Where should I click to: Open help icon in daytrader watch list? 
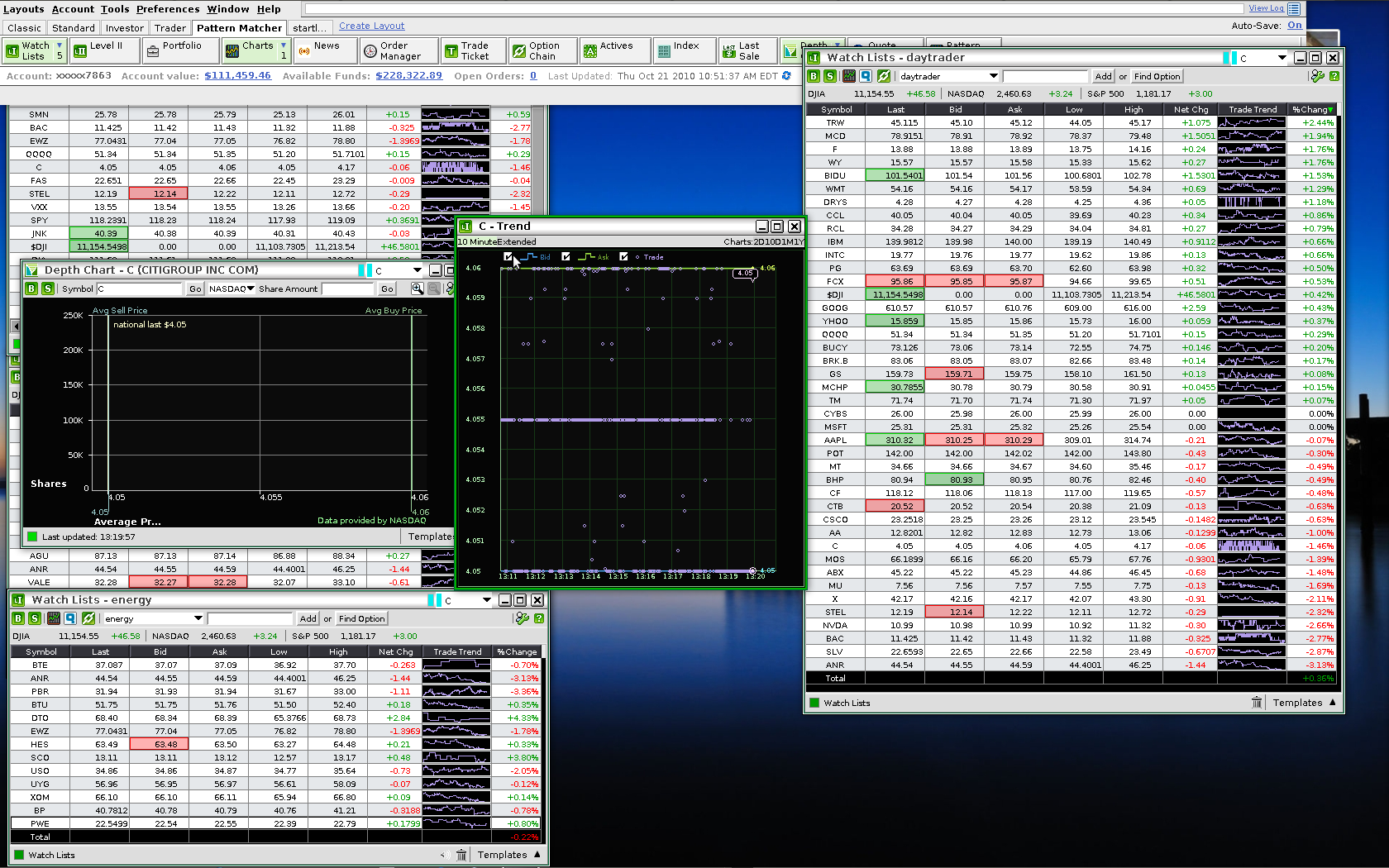coord(1334,76)
